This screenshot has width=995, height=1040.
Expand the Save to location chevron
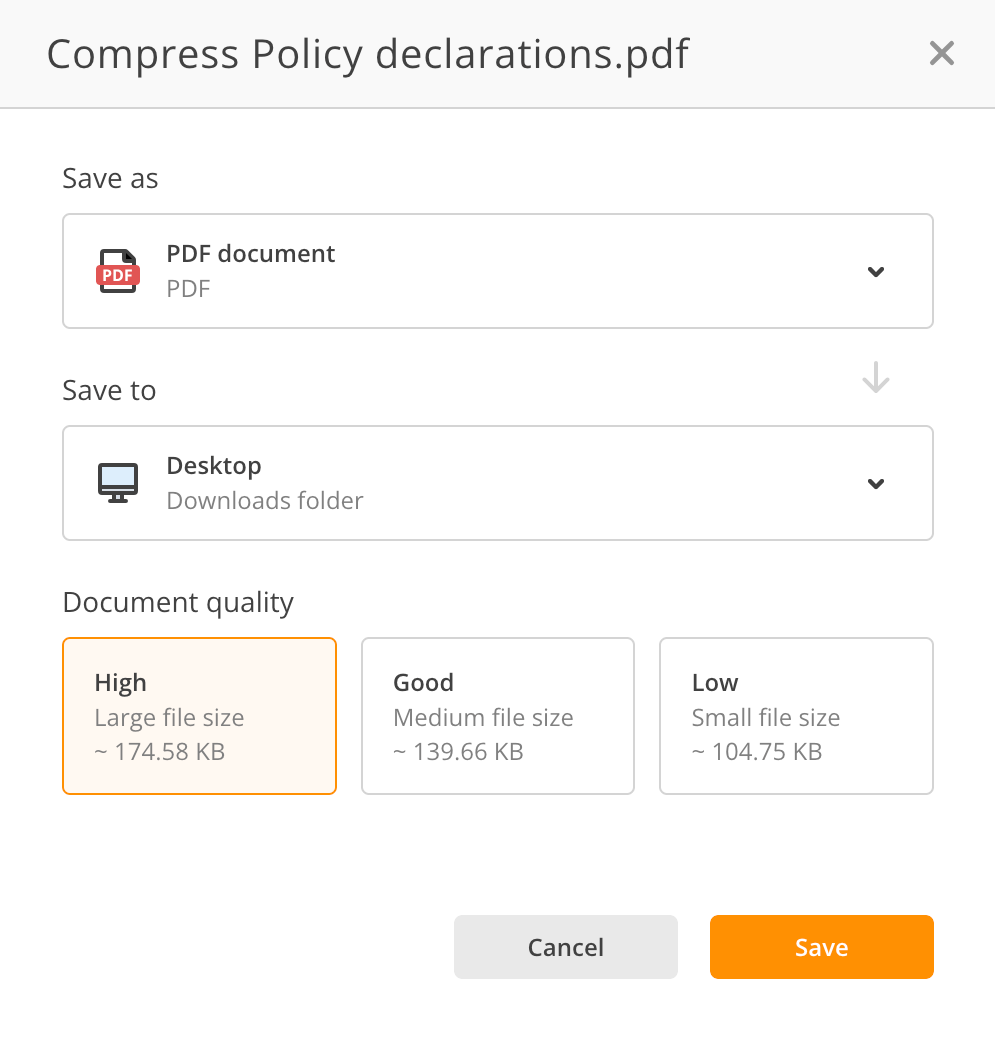pyautogui.click(x=876, y=484)
